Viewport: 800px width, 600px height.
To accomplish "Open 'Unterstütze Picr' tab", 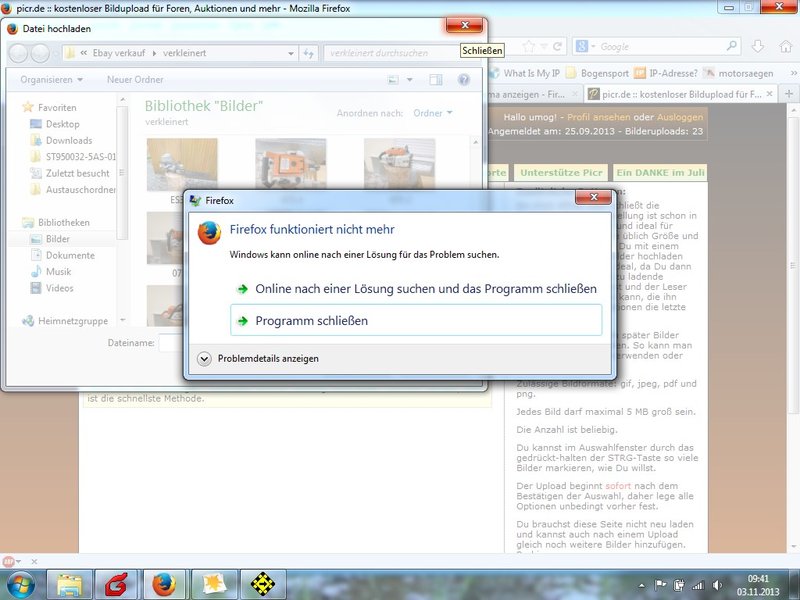I will [561, 172].
